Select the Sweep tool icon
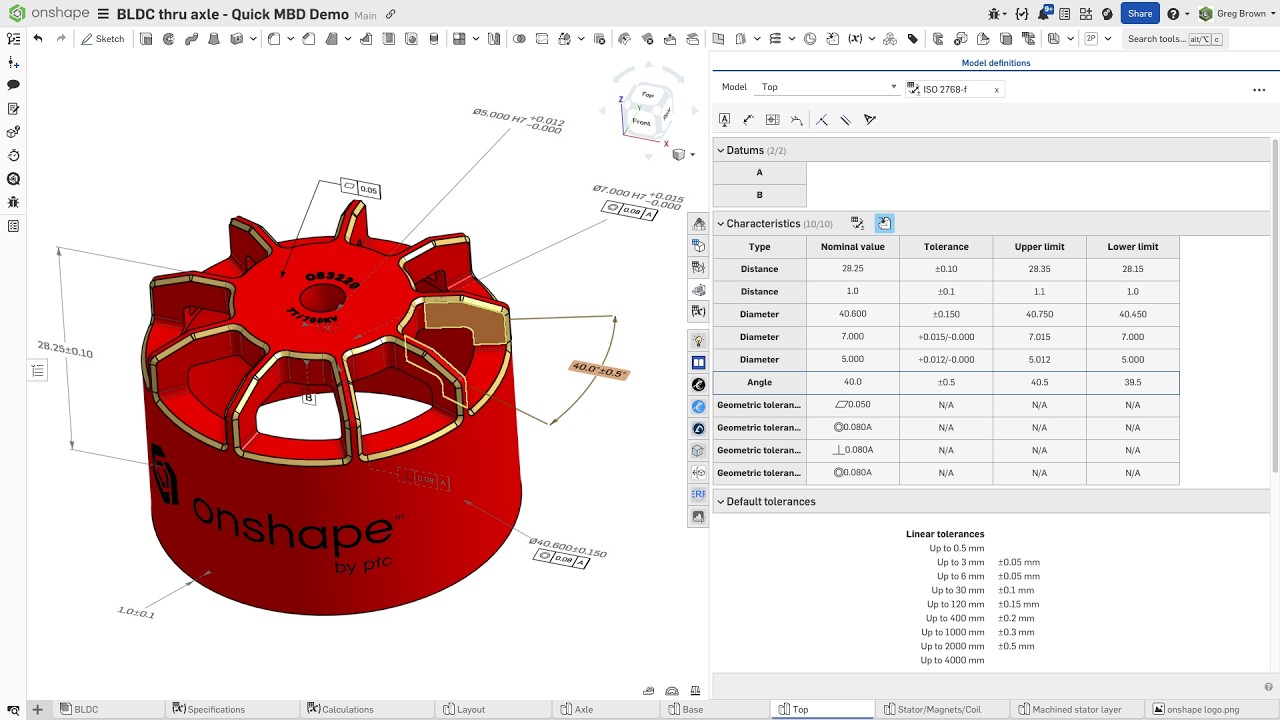This screenshot has width=1280, height=720. click(191, 39)
